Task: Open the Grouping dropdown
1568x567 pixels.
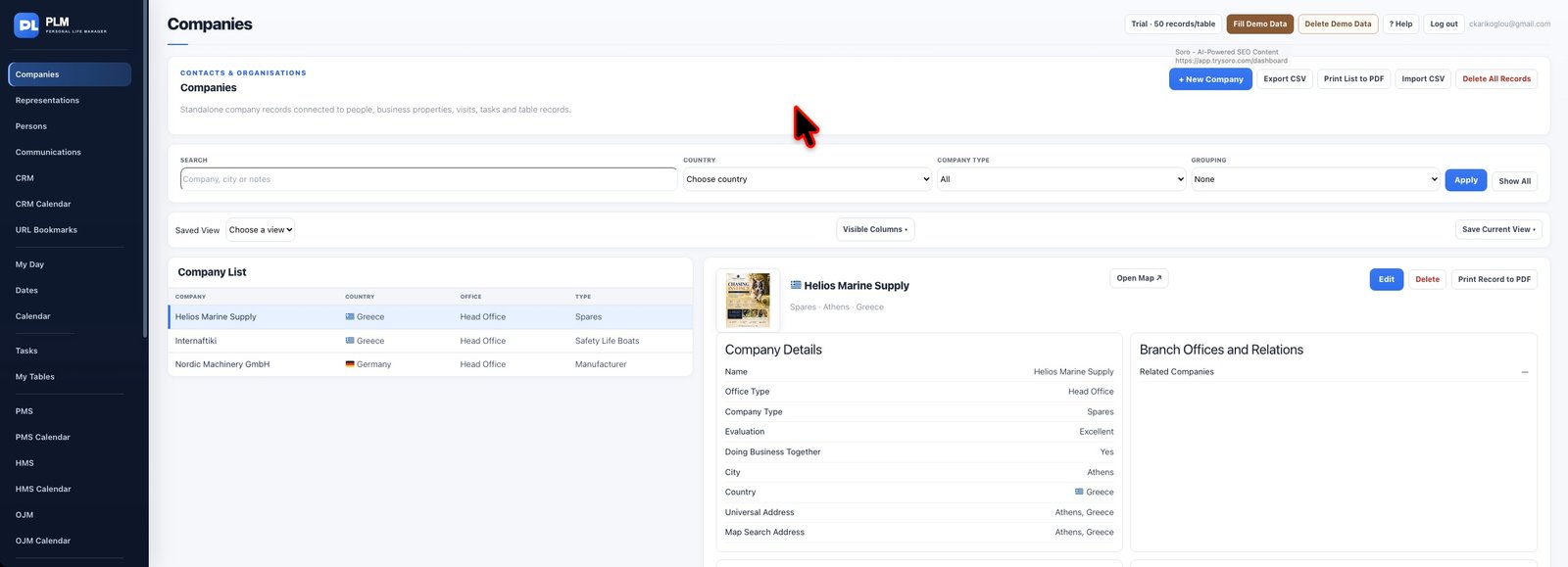Action: (x=1315, y=179)
